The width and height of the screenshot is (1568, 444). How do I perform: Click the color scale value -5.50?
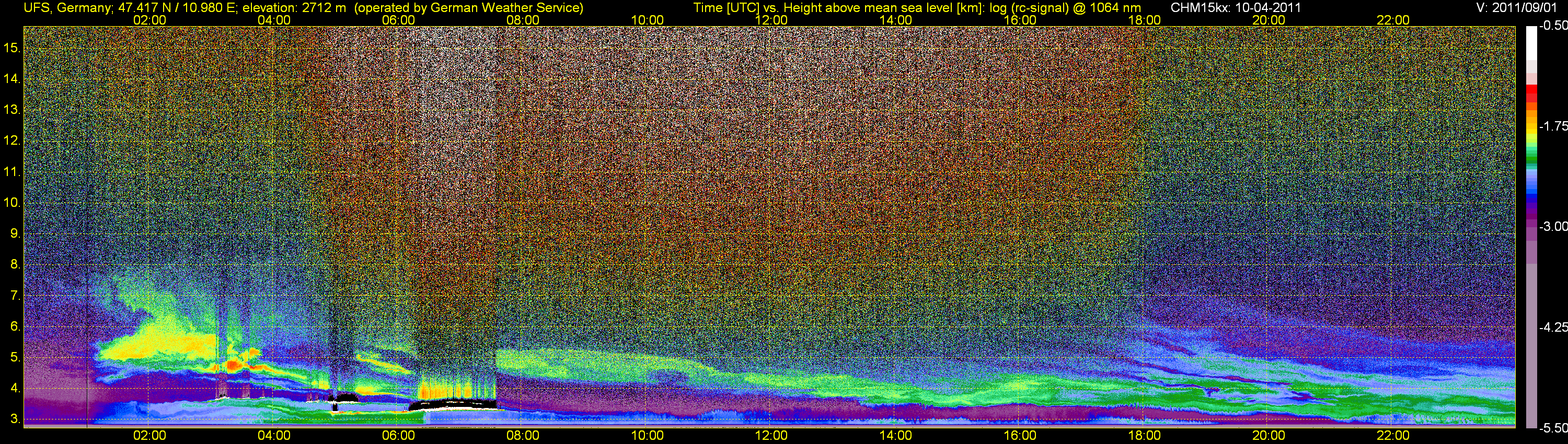1553,428
